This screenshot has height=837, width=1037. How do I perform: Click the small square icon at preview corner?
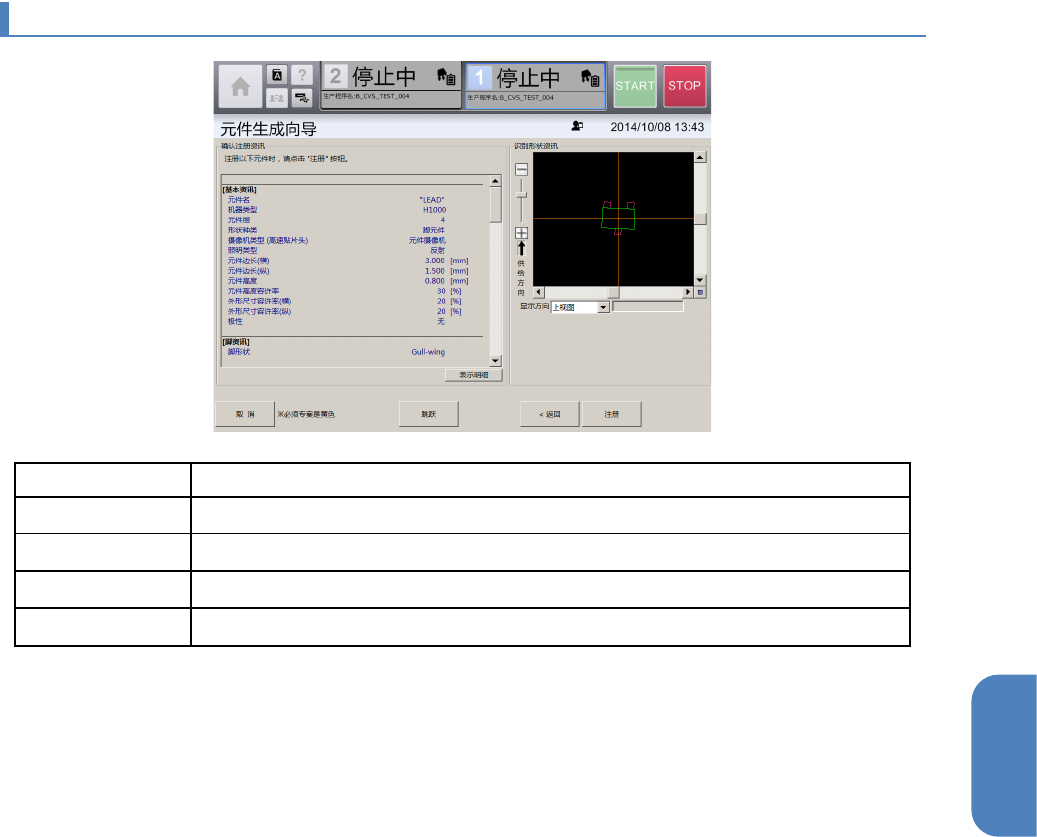(x=700, y=292)
